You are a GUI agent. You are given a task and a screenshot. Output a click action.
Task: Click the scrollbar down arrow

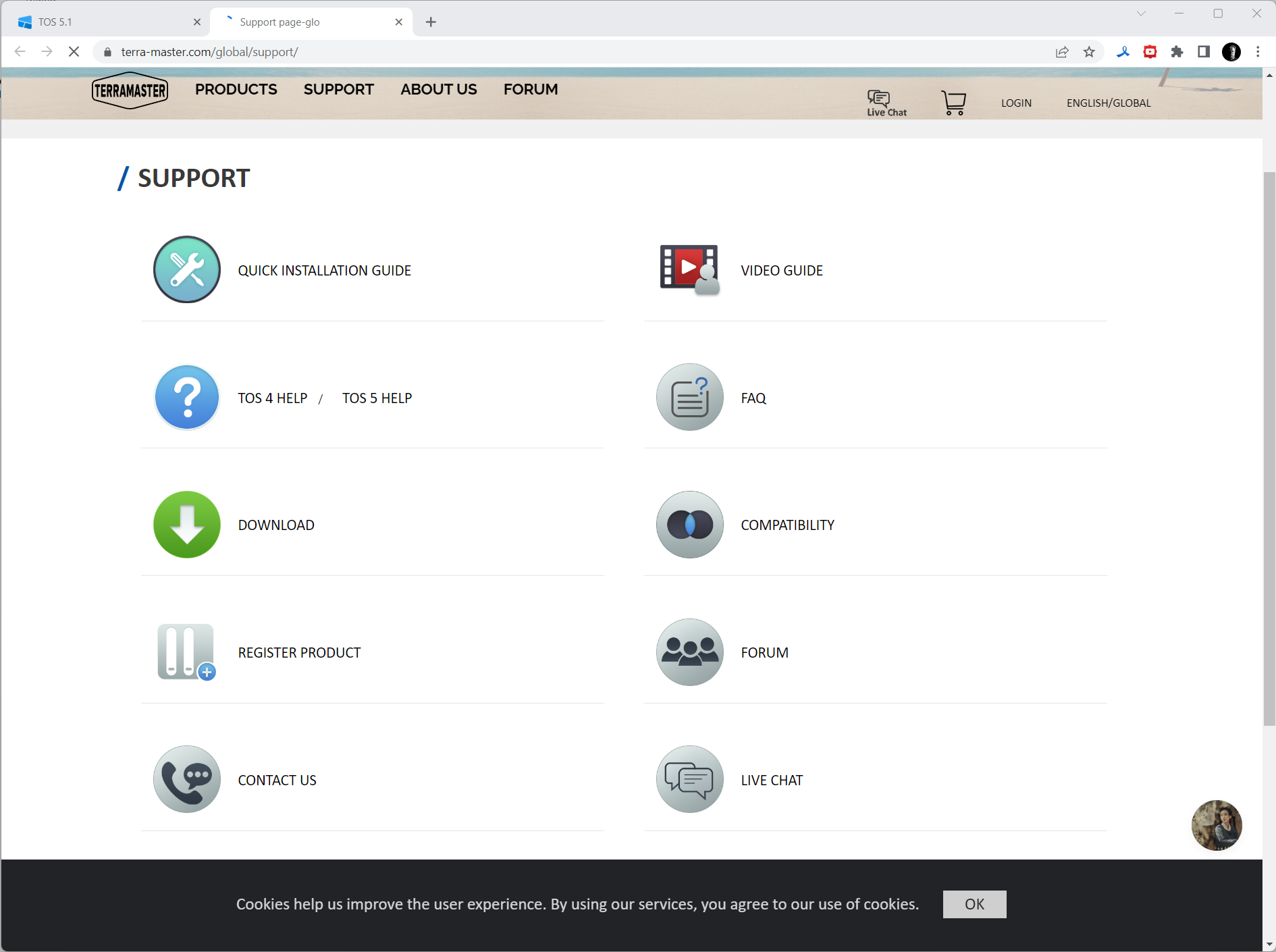[x=1269, y=945]
